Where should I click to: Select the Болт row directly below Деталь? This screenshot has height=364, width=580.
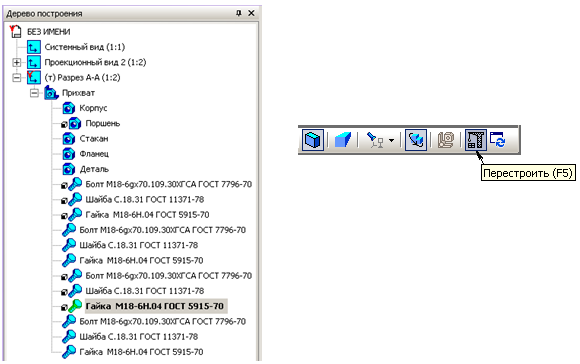coord(168,184)
